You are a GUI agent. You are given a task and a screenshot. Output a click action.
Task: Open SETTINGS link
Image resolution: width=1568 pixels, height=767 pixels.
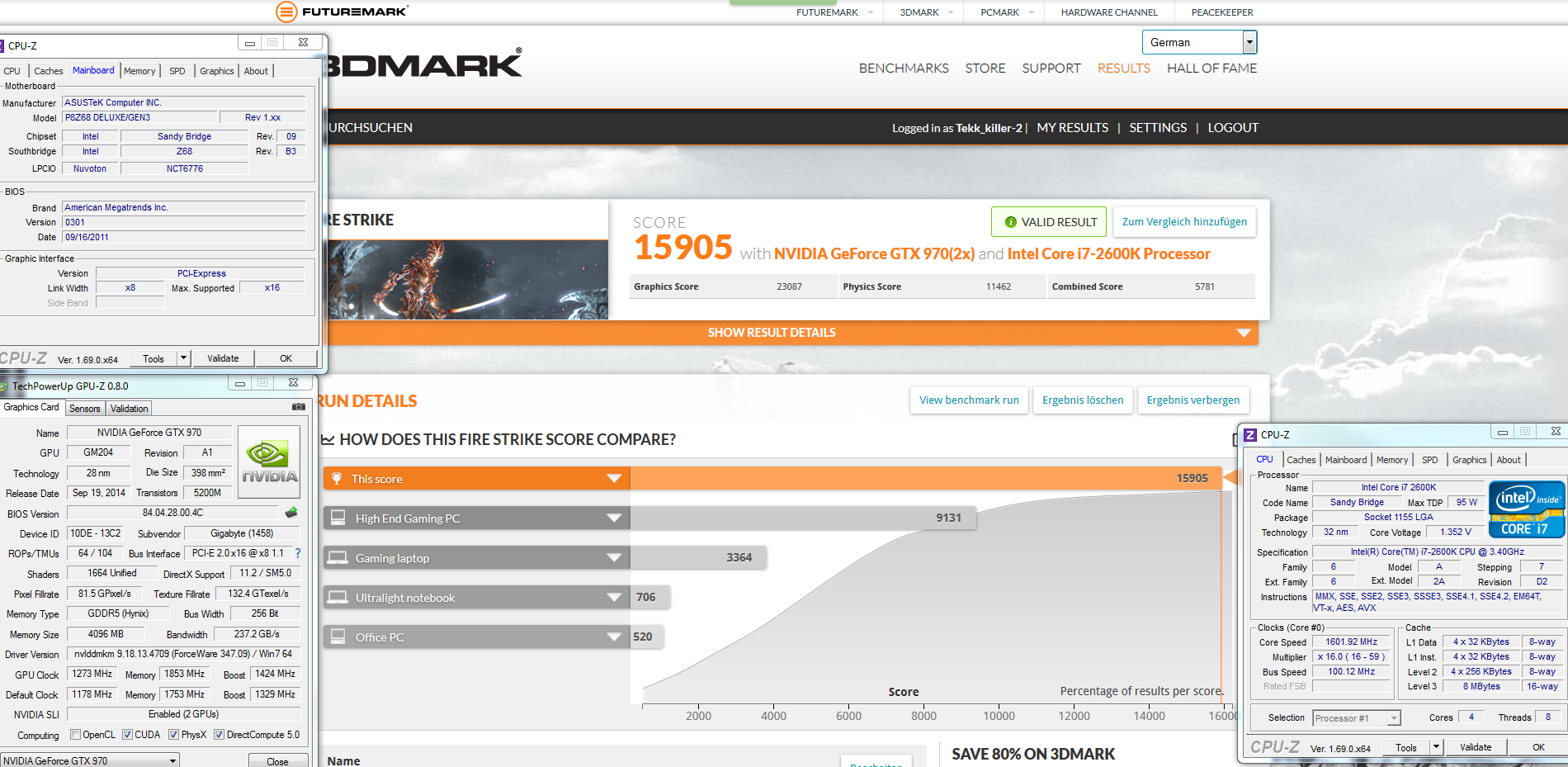click(1158, 128)
